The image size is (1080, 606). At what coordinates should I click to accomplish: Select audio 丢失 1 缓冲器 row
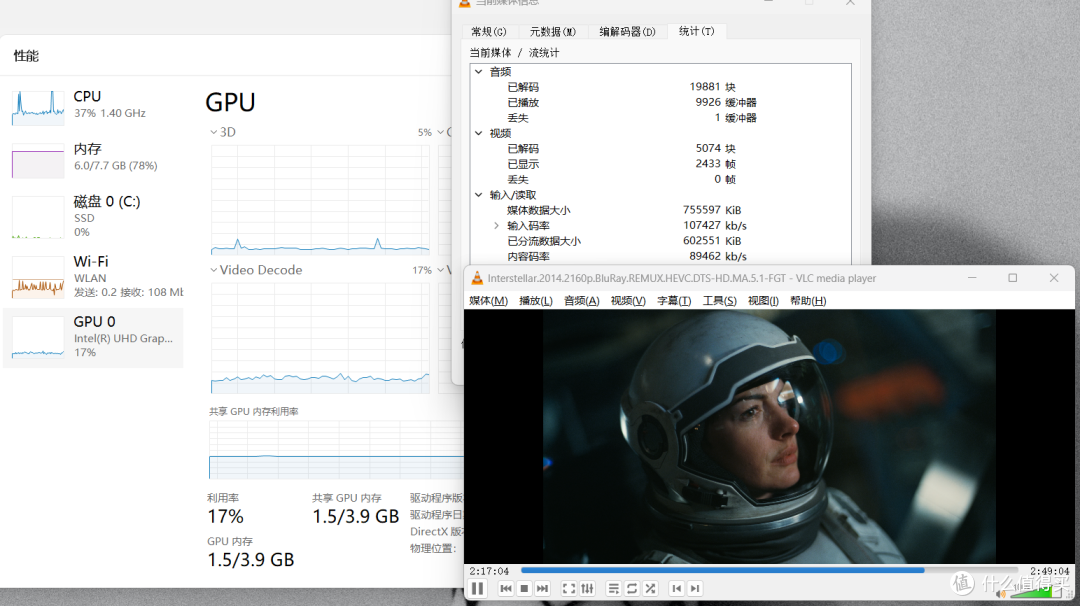pyautogui.click(x=661, y=118)
